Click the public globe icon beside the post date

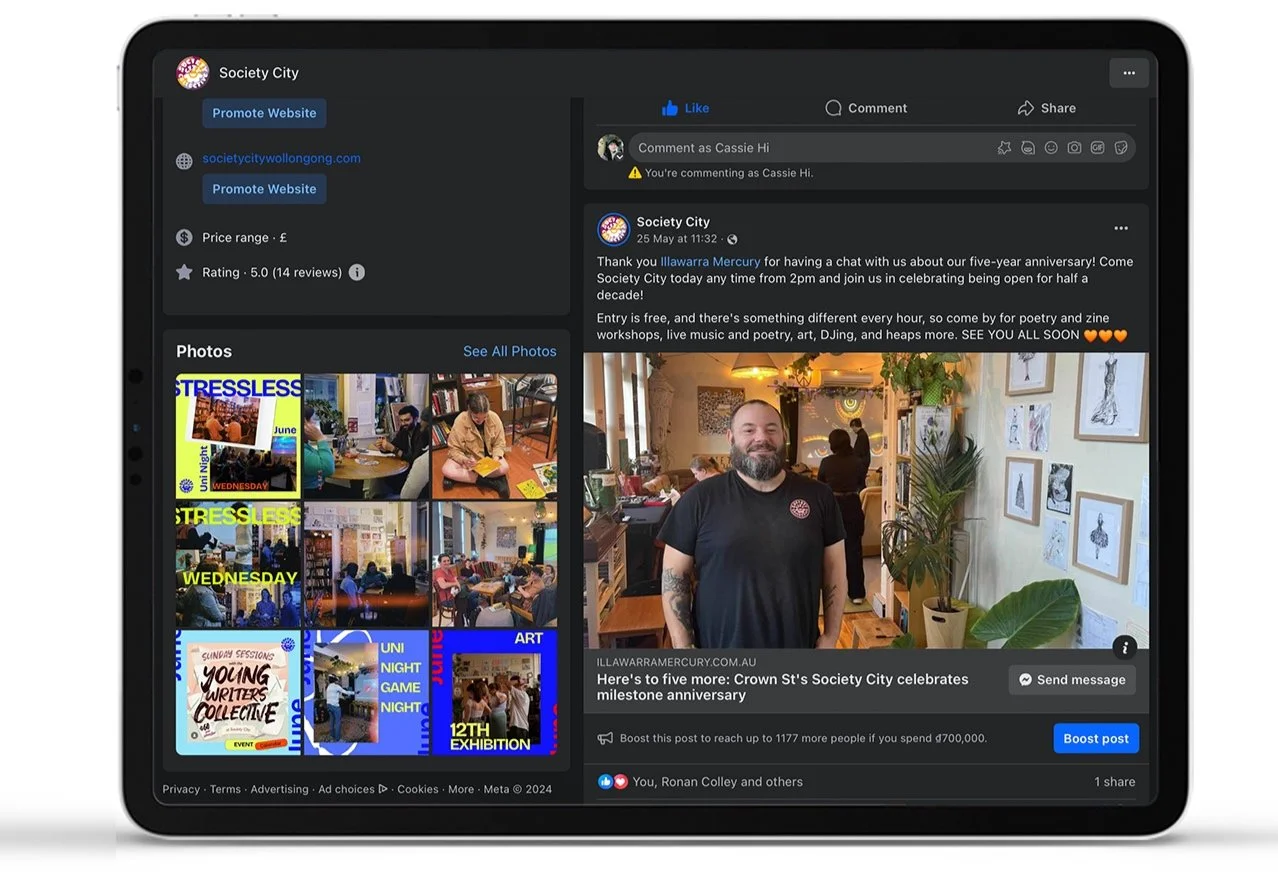pyautogui.click(x=732, y=240)
